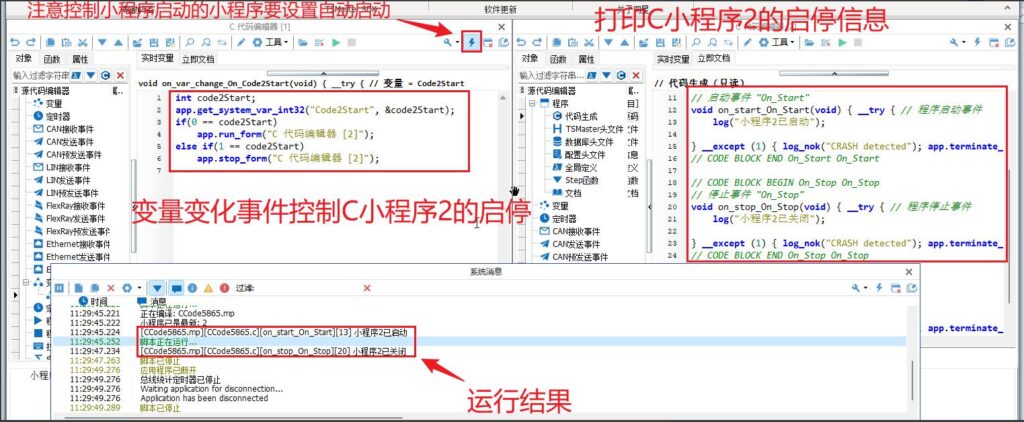This screenshot has height=422, width=1024.
Task: Switch to 函数 tab in left panel
Action: (54, 60)
